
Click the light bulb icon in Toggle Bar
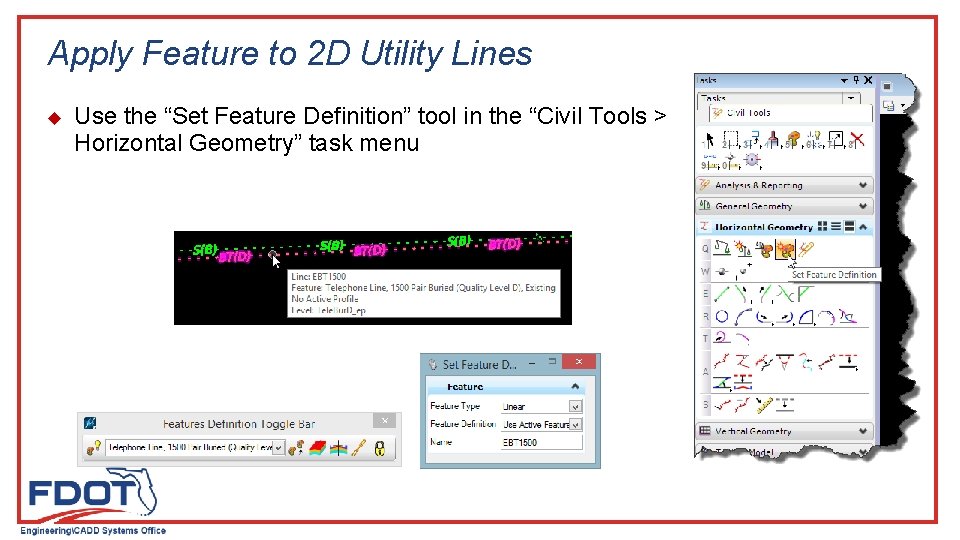coord(94,448)
